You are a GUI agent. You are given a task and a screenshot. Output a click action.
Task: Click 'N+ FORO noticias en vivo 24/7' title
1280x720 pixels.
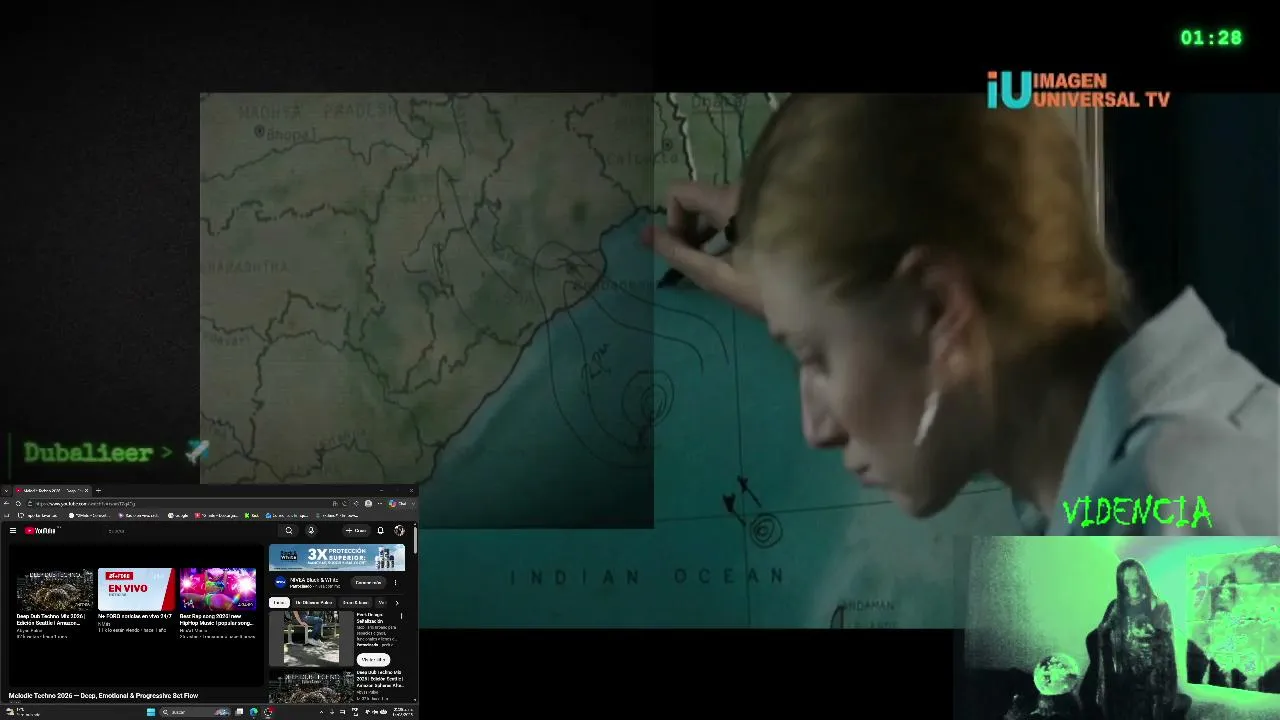(x=135, y=616)
